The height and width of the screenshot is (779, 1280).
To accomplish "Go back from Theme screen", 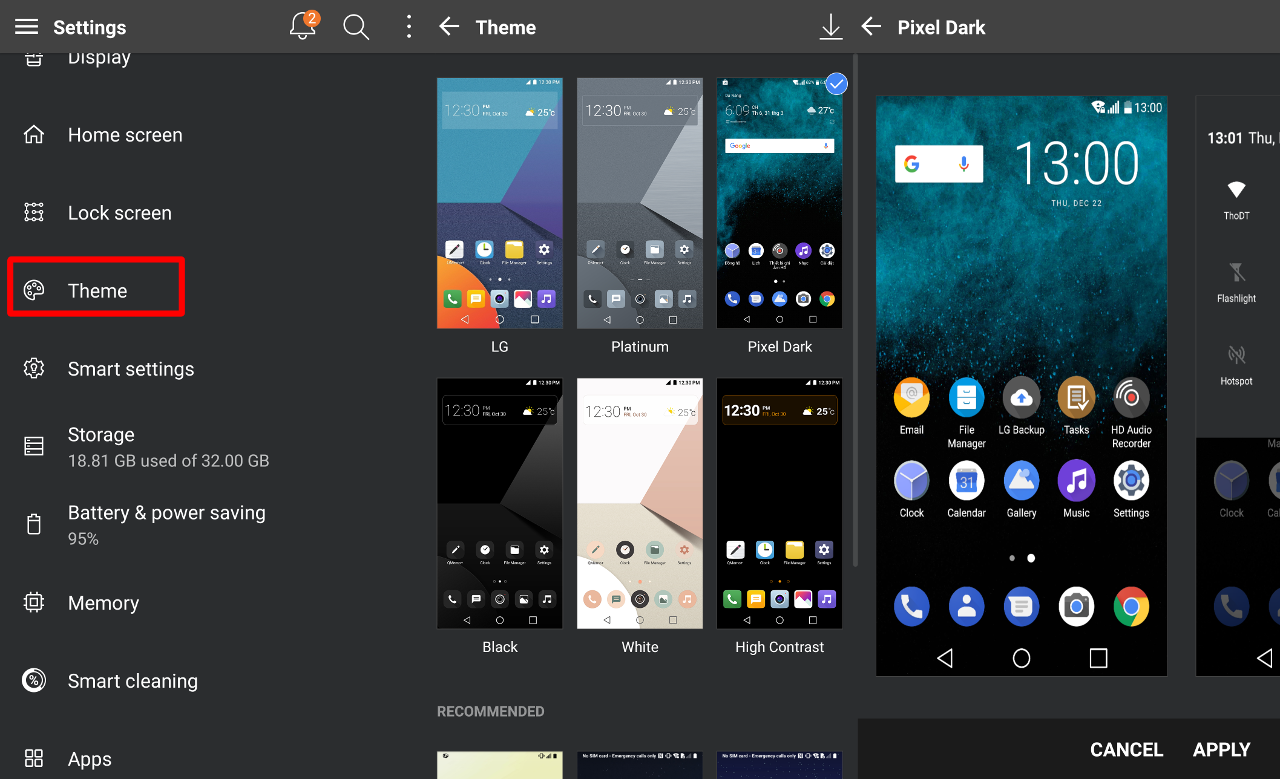I will pyautogui.click(x=449, y=27).
